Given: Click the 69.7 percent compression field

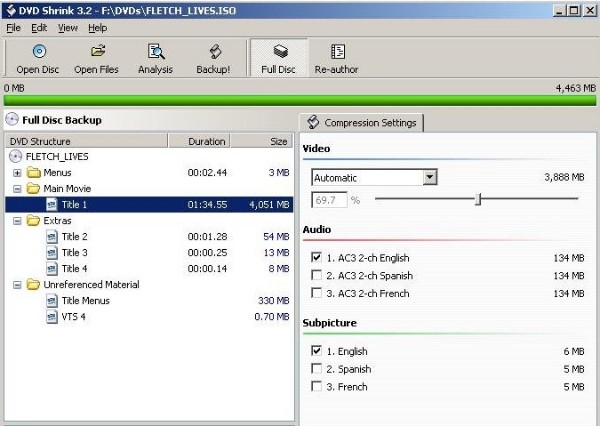Looking at the screenshot, I should (x=329, y=200).
